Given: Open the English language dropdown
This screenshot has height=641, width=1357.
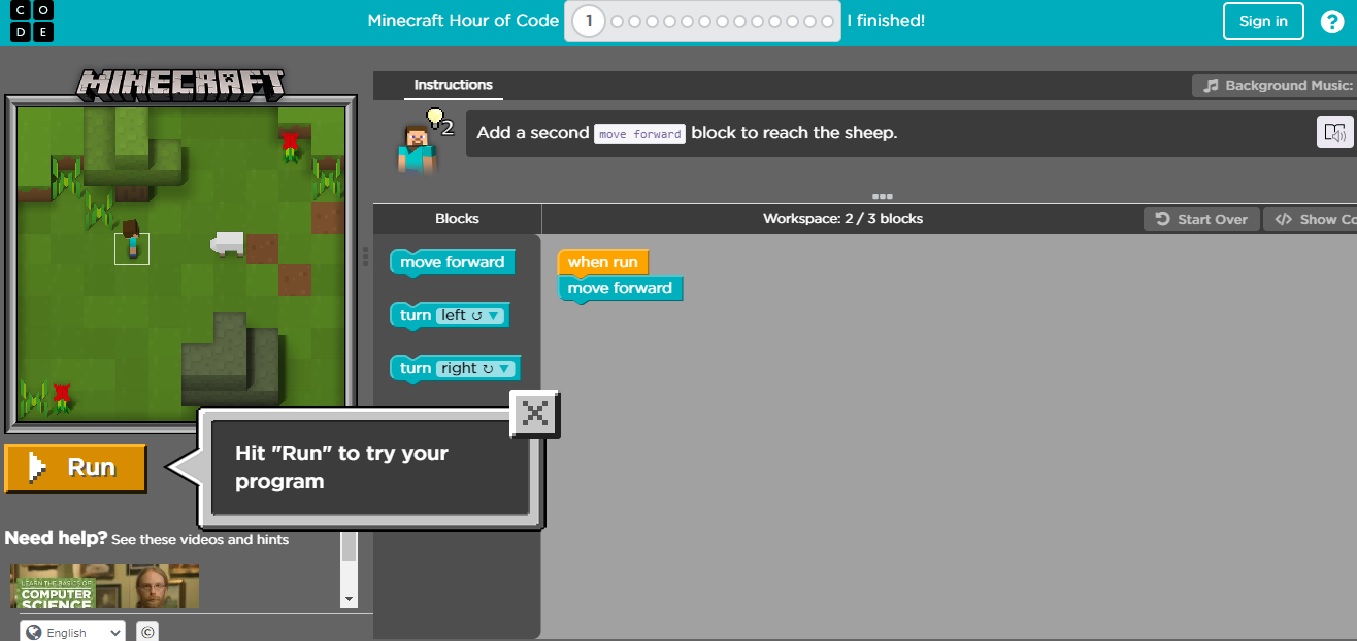Looking at the screenshot, I should click(74, 632).
